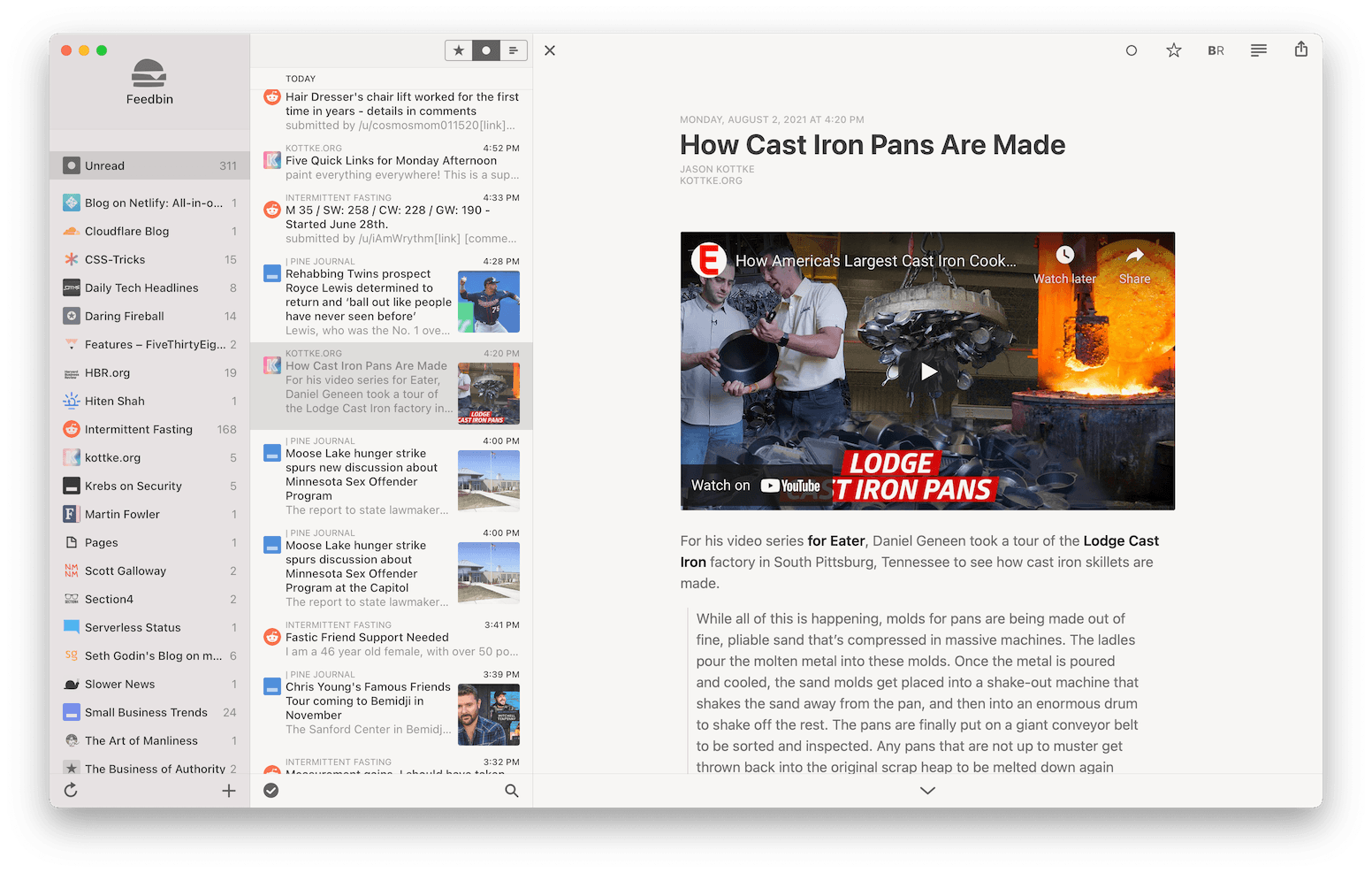Select HBR.org feed

click(149, 372)
